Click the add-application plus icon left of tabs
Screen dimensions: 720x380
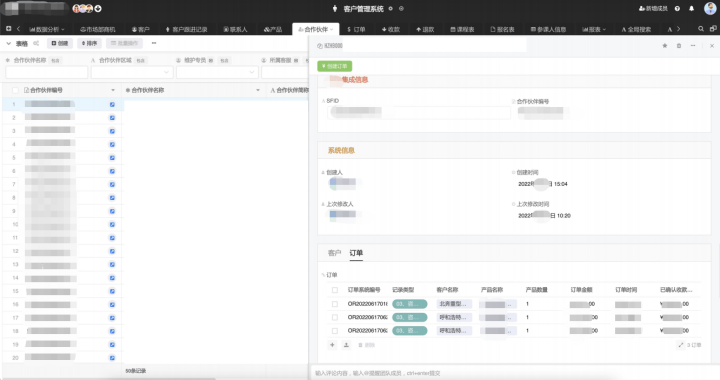[x=8, y=28]
